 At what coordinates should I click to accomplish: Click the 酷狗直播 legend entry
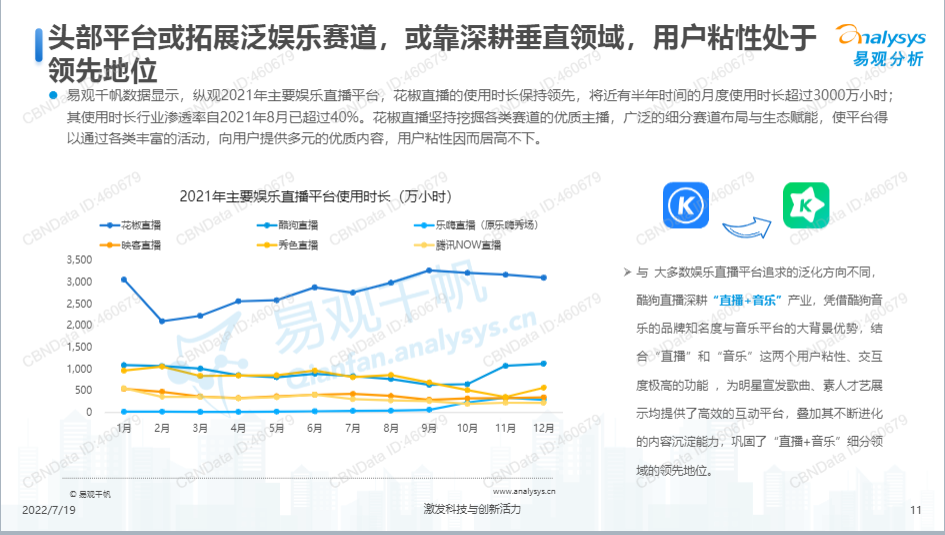point(287,225)
